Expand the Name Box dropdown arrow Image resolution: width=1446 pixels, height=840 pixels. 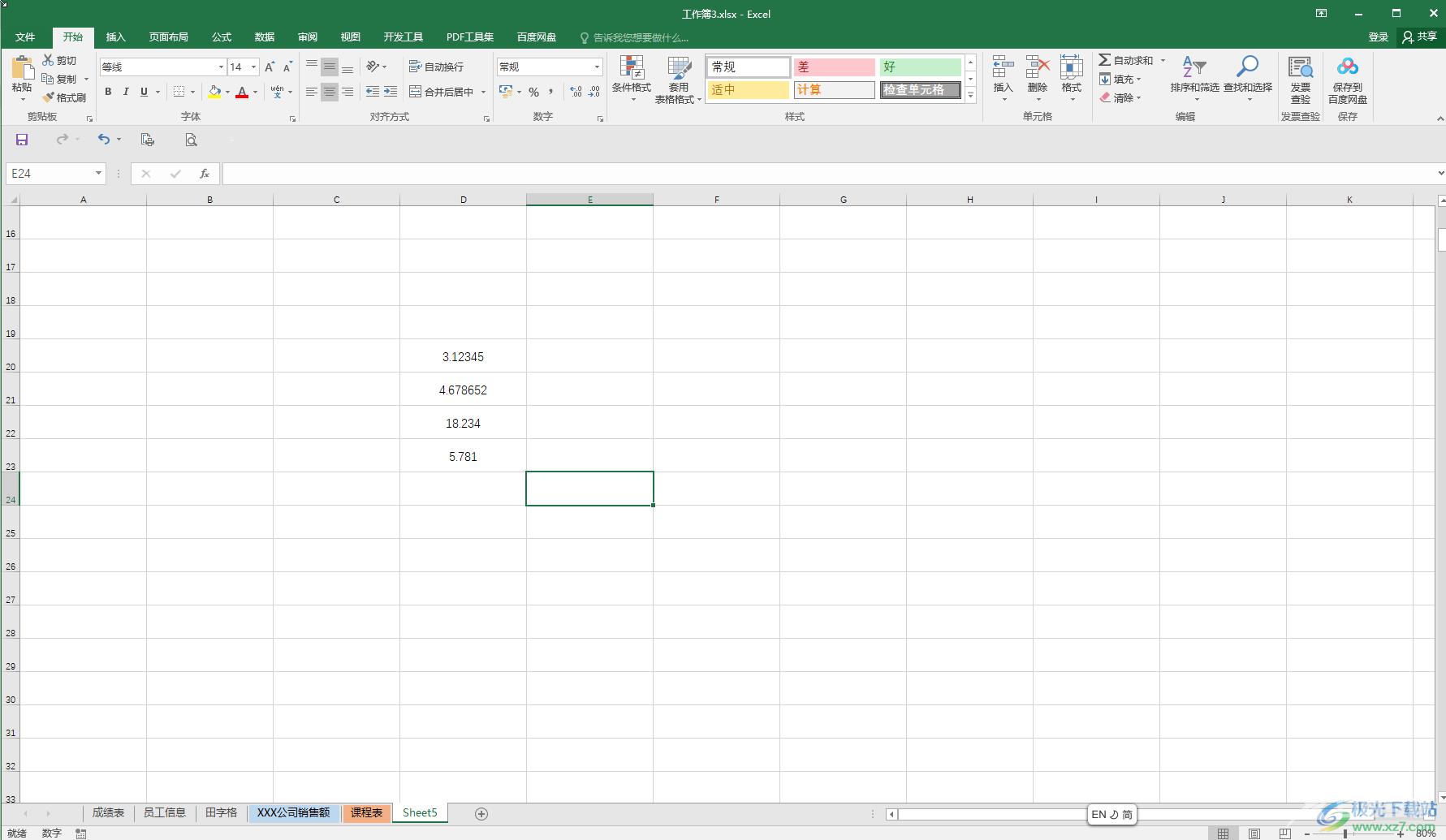(x=98, y=173)
